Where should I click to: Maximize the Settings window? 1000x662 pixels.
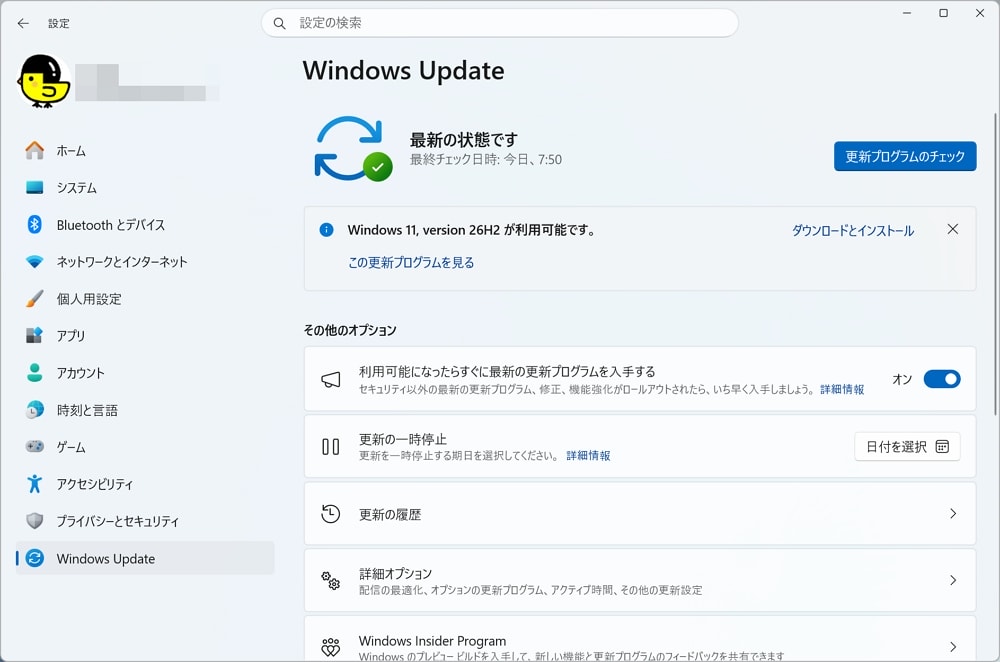coord(943,13)
